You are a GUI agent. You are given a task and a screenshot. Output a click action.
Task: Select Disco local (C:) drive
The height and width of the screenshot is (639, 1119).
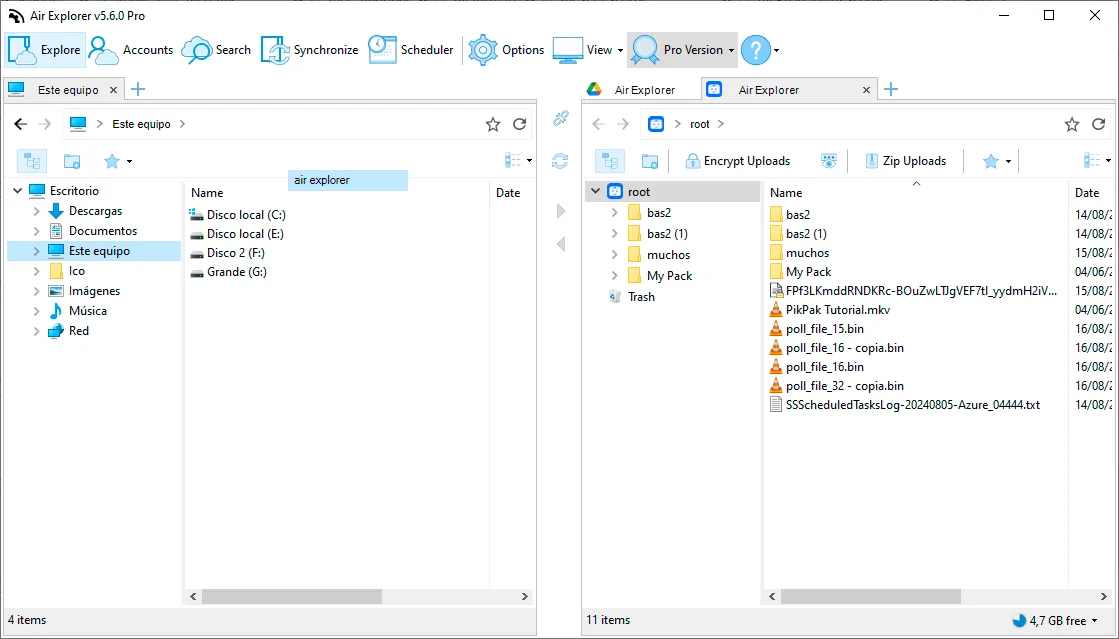pos(246,214)
